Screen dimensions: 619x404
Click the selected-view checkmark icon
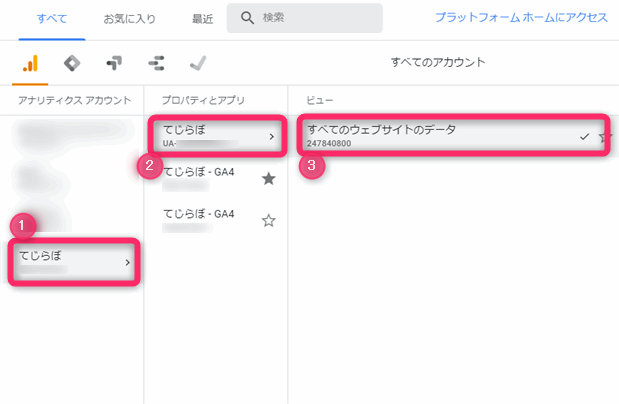pyautogui.click(x=584, y=137)
